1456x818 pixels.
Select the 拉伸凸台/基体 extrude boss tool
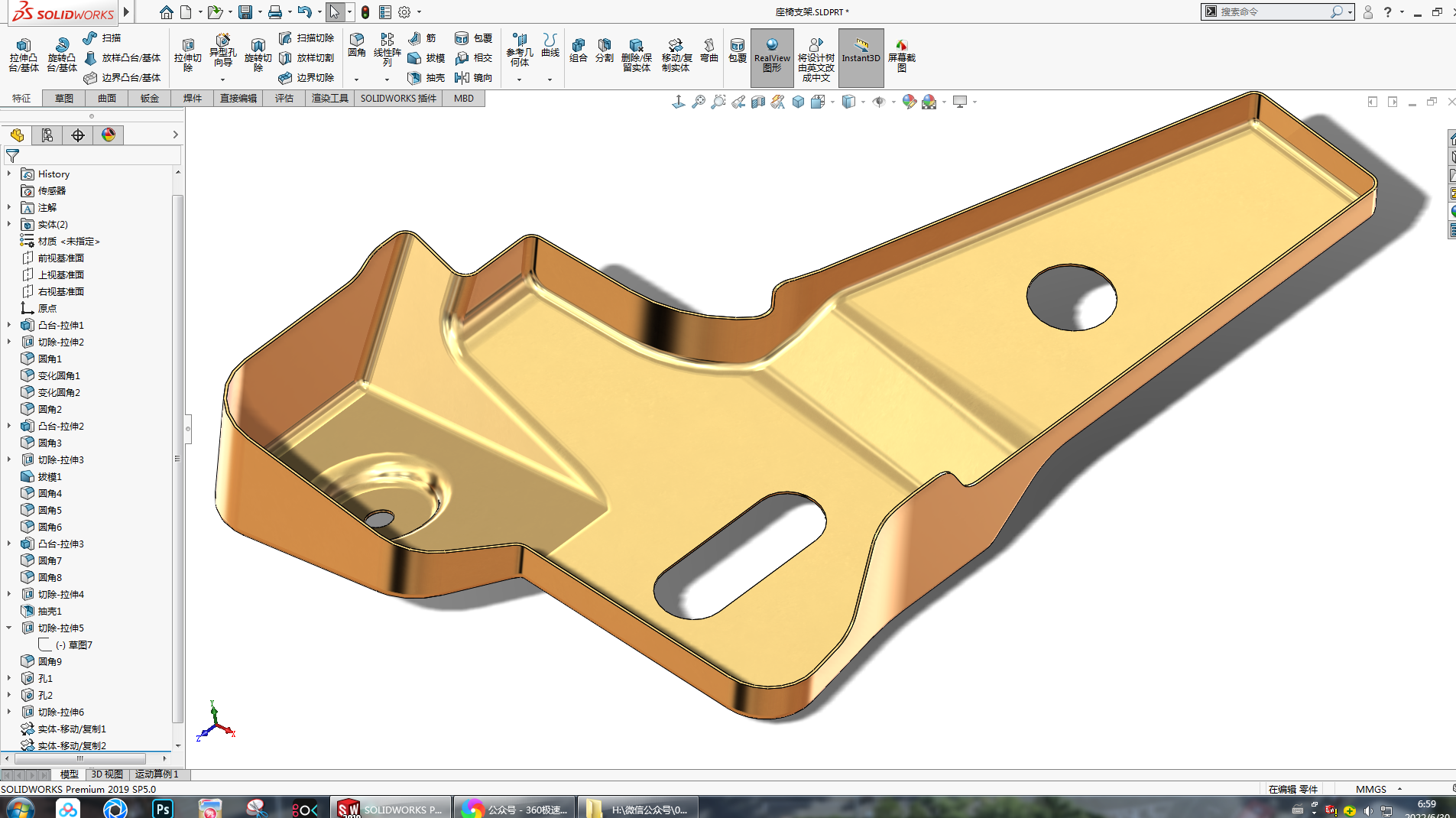click(24, 55)
